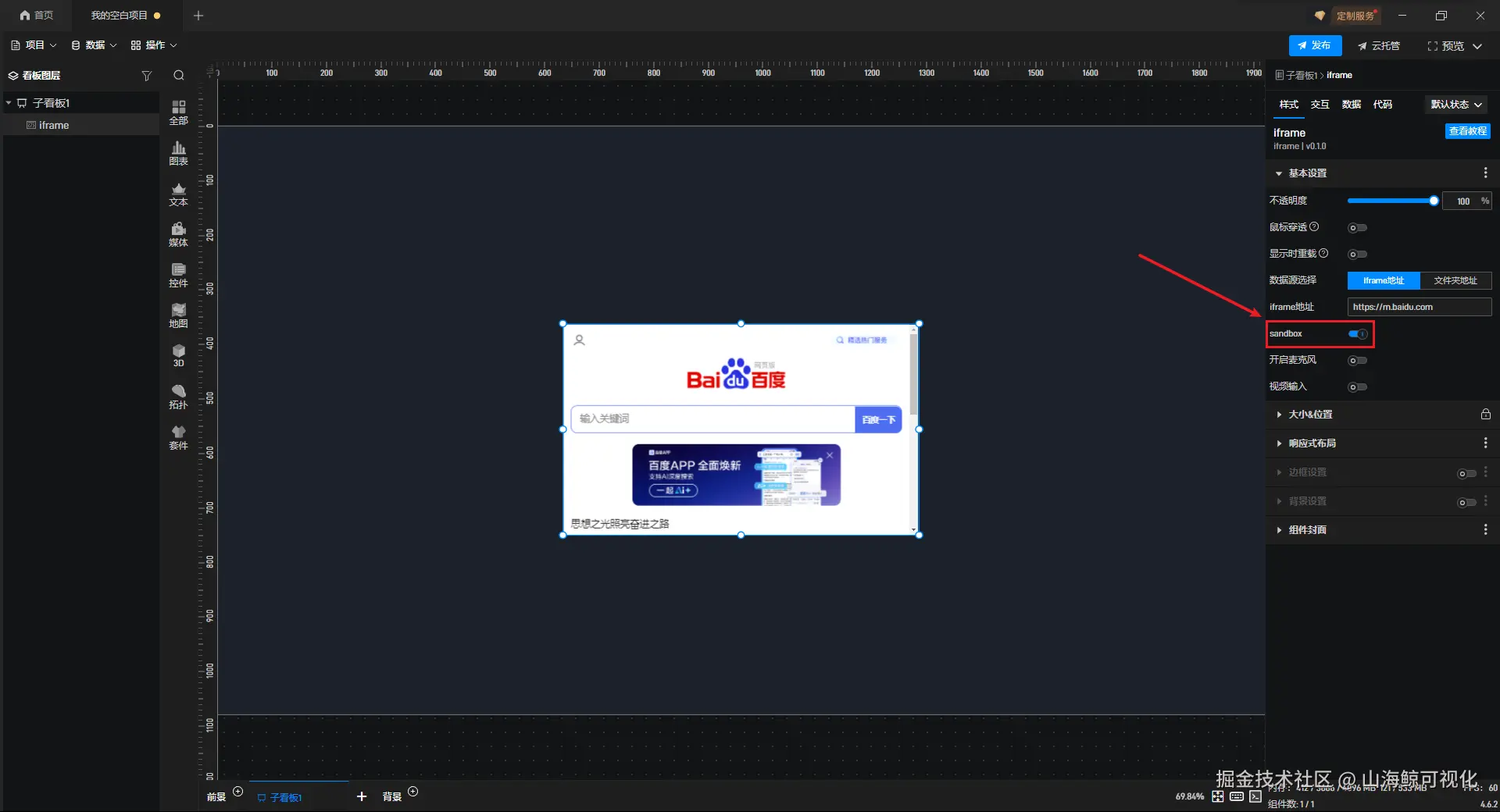Click the 预览 preview button
This screenshot has height=812, width=1500.
pyautogui.click(x=1445, y=46)
